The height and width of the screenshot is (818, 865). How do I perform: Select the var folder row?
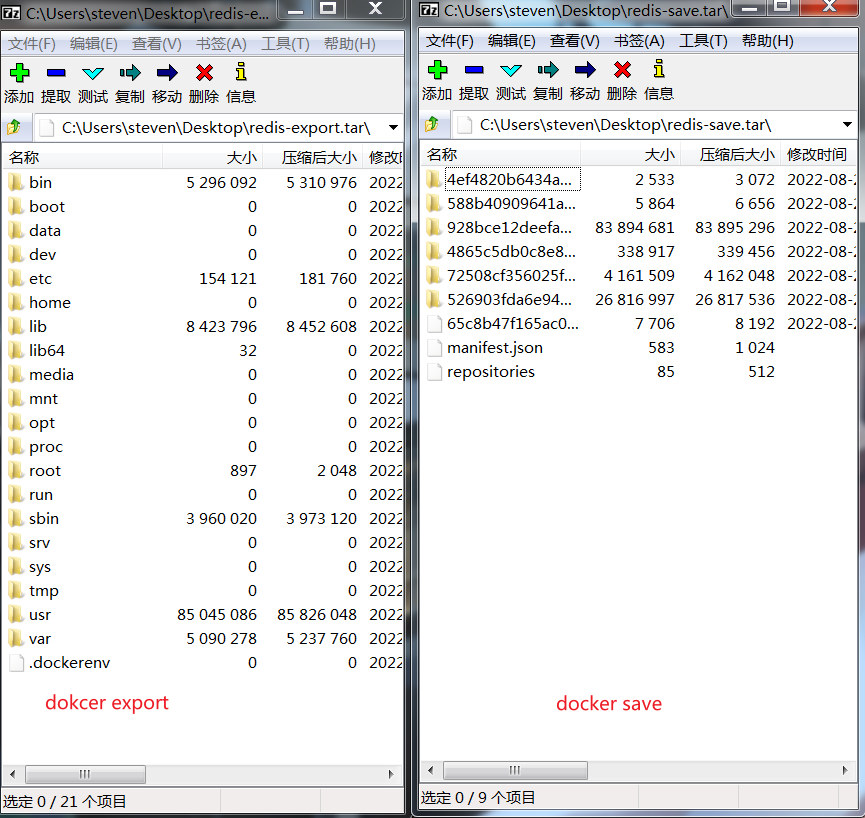coord(203,639)
